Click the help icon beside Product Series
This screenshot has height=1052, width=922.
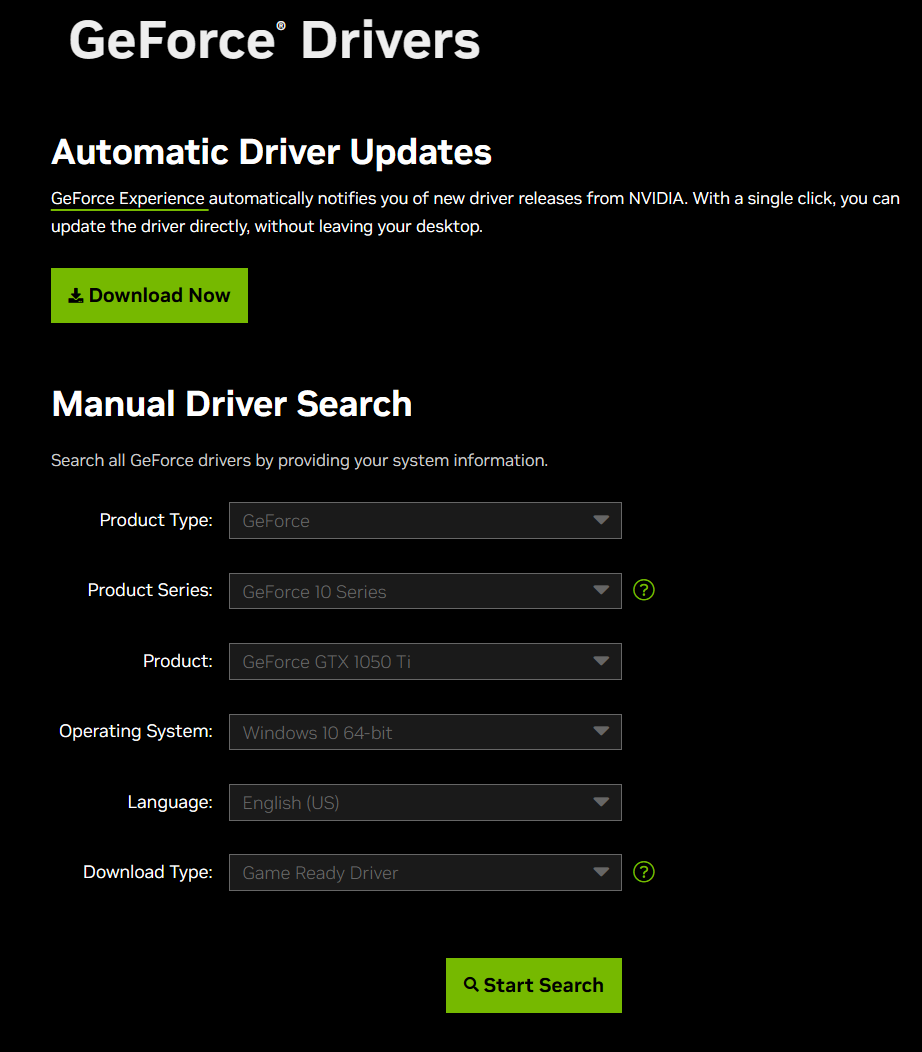pyautogui.click(x=645, y=591)
